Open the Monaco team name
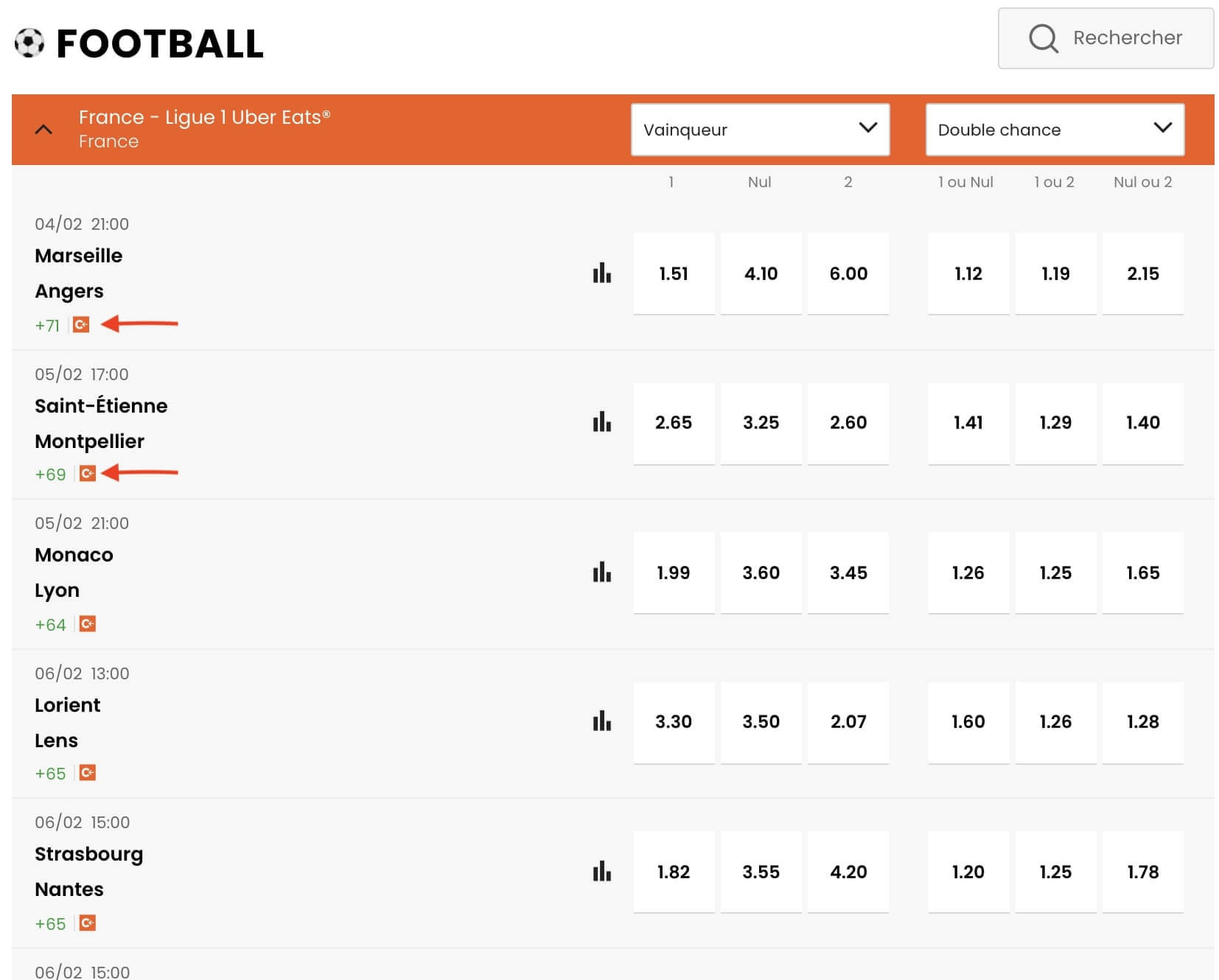Viewport: 1219px width, 980px height. coord(74,555)
